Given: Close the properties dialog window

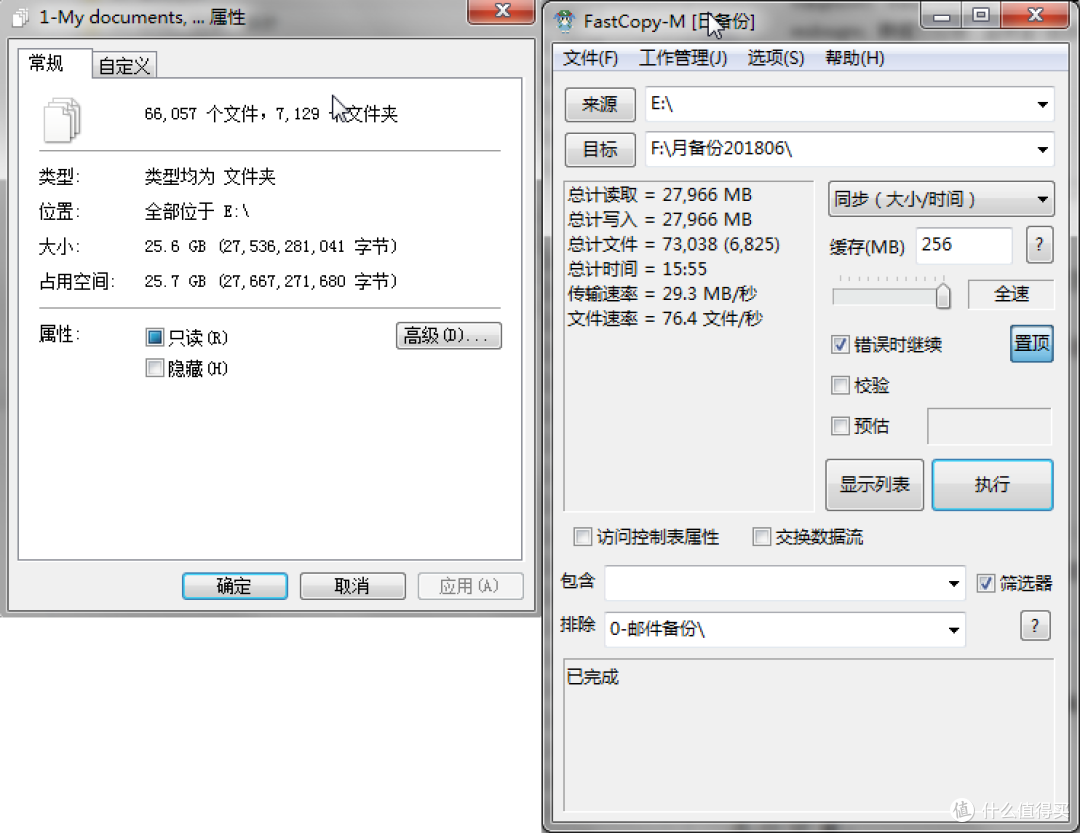Looking at the screenshot, I should (x=501, y=11).
